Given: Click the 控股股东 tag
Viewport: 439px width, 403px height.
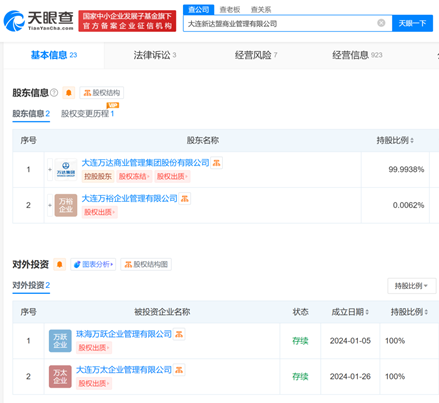Looking at the screenshot, I should coord(98,176).
